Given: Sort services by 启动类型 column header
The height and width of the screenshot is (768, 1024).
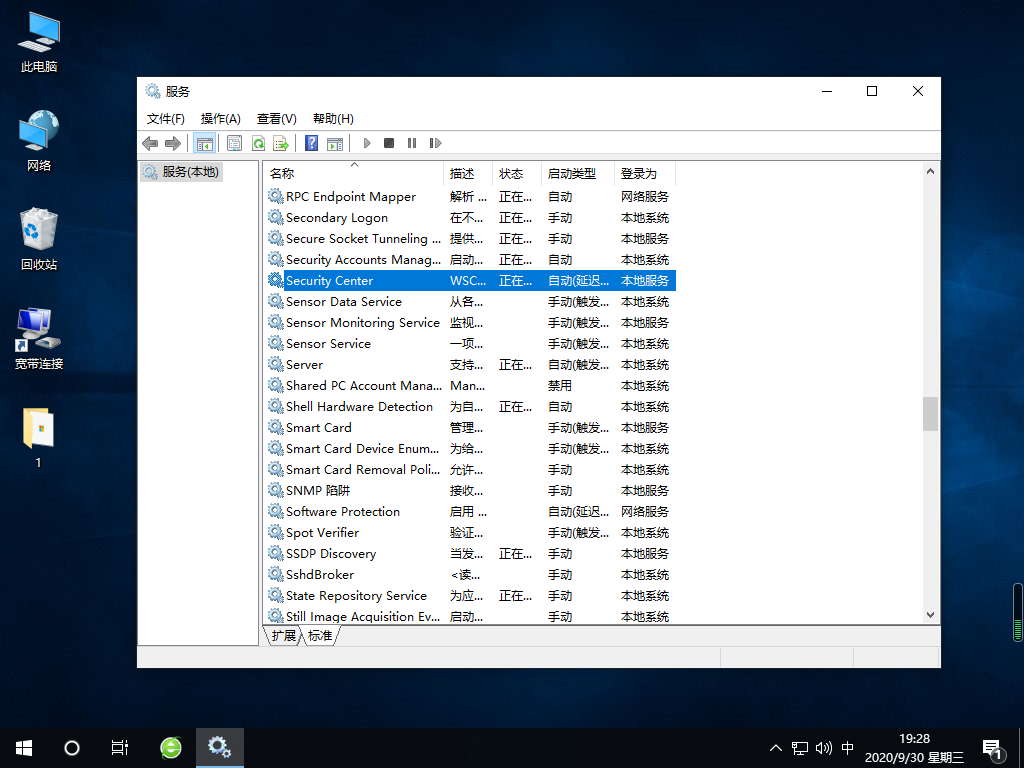Looking at the screenshot, I should pyautogui.click(x=571, y=173).
